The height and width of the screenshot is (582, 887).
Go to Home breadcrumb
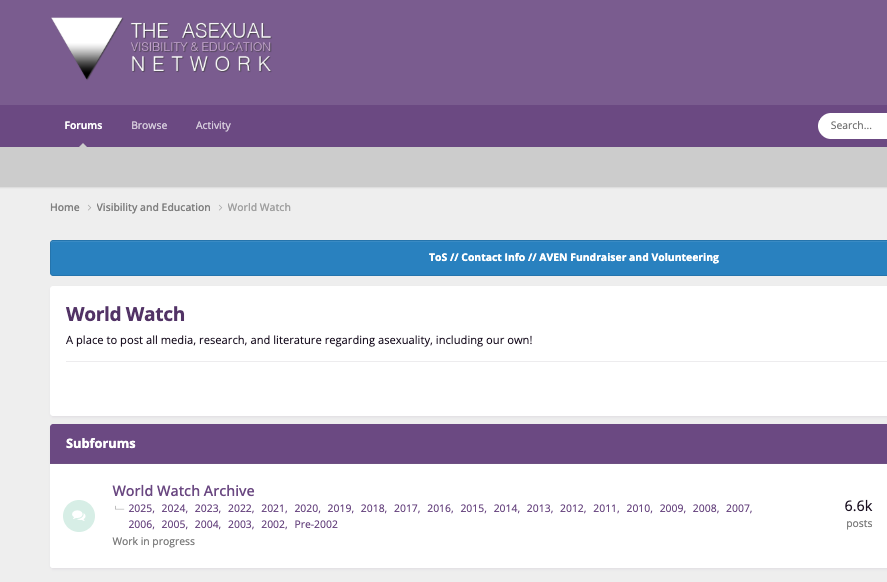click(65, 207)
